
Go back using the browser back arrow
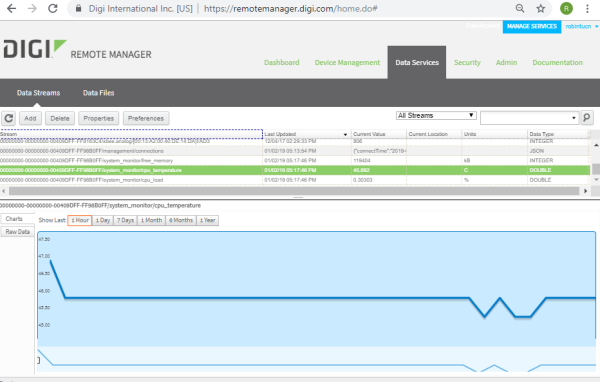tap(11, 8)
